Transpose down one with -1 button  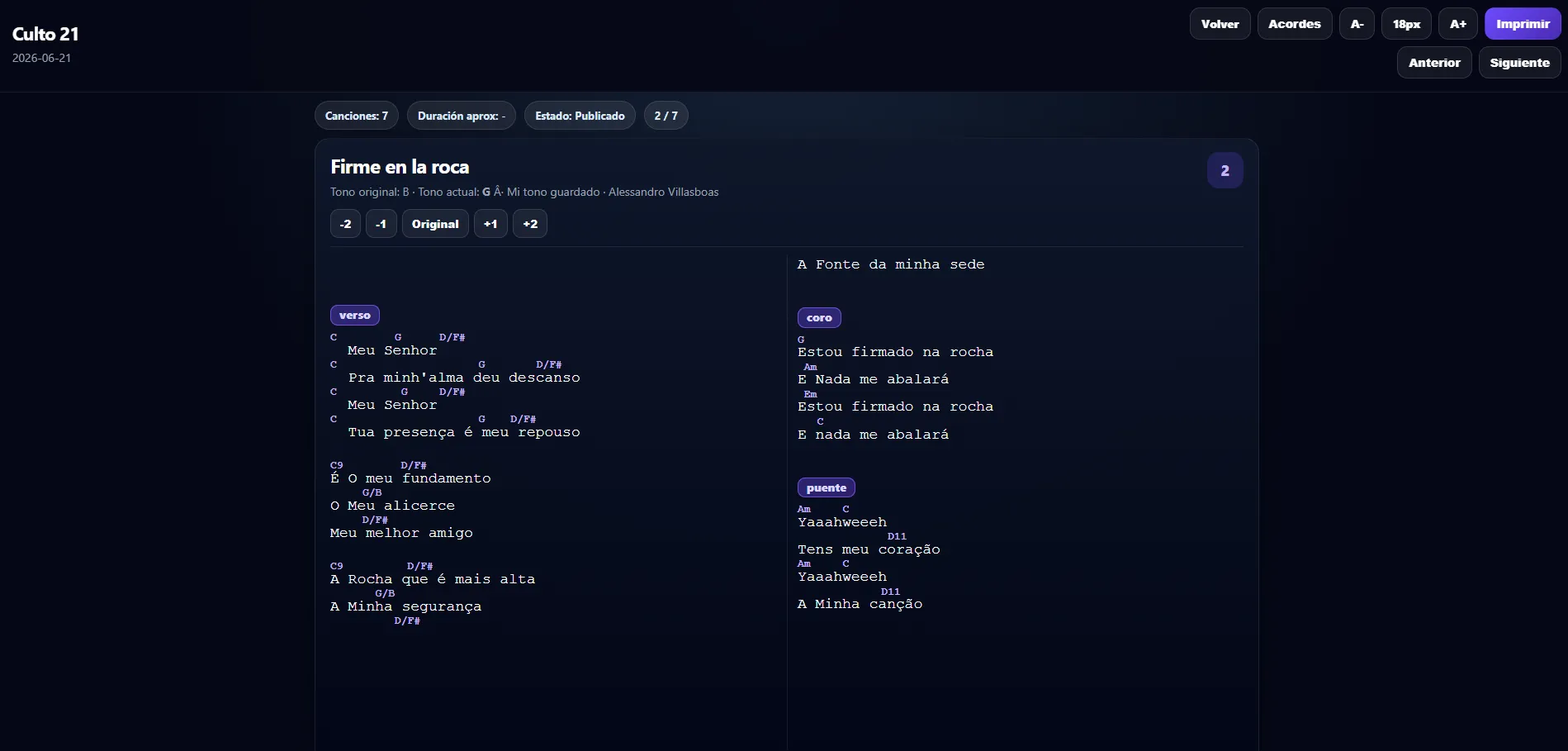click(x=381, y=224)
